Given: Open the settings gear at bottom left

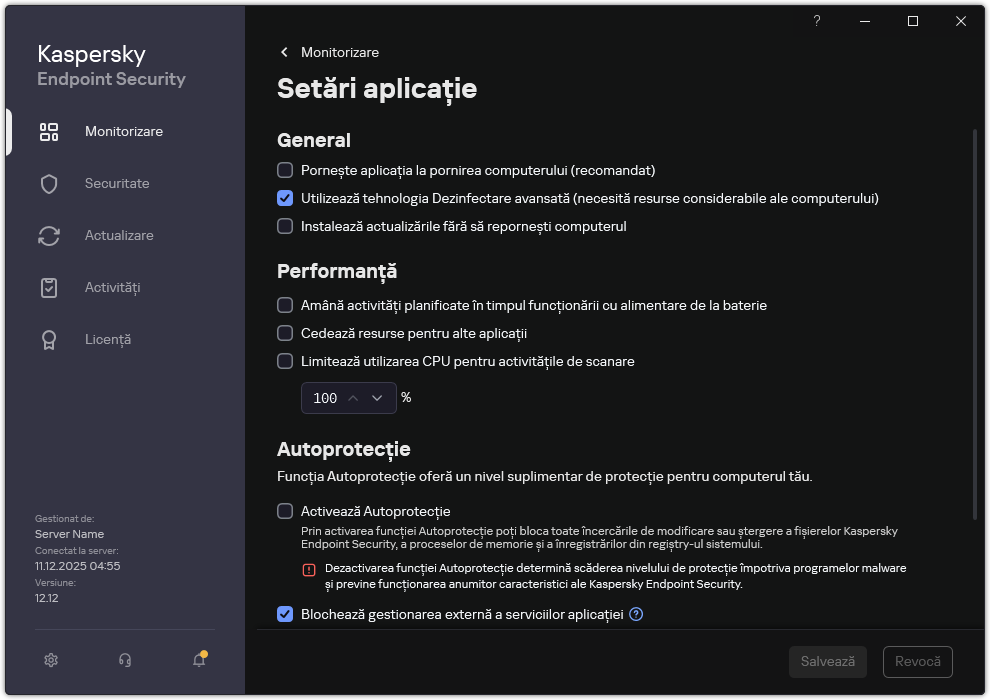Looking at the screenshot, I should tap(50, 660).
